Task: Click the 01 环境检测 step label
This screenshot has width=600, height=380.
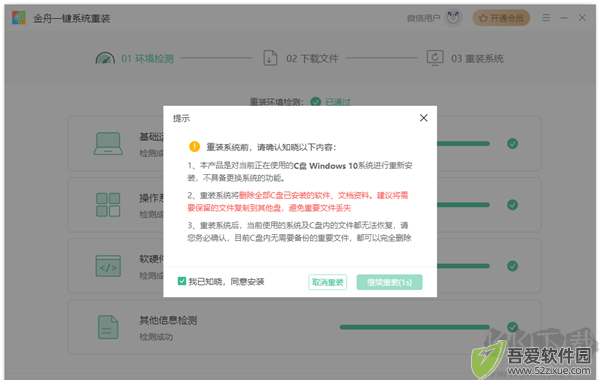Action: click(147, 59)
